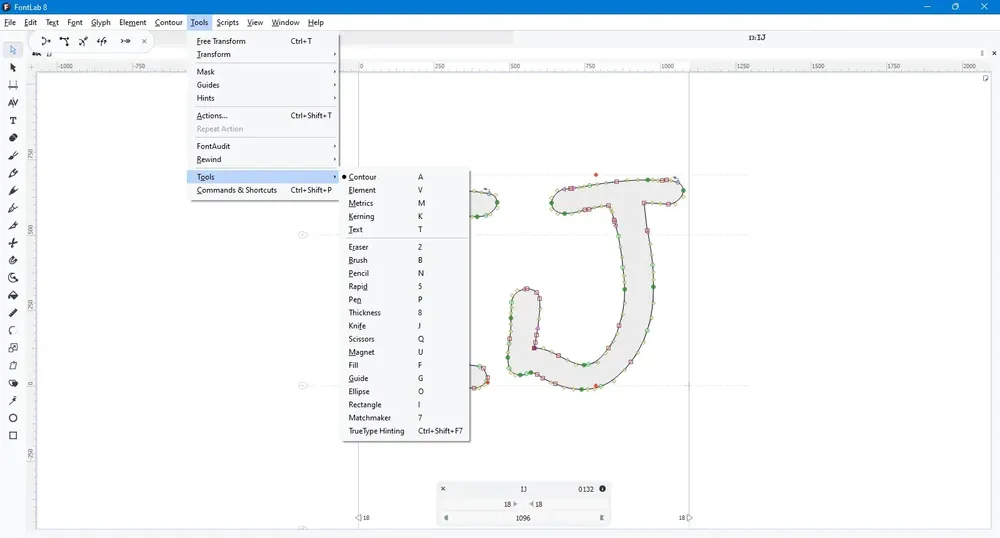
Task: Choose Magnet in the Tools submenu
Action: click(406, 352)
